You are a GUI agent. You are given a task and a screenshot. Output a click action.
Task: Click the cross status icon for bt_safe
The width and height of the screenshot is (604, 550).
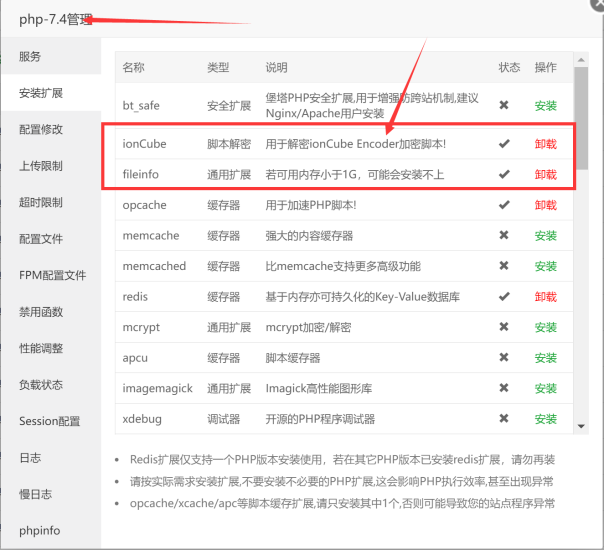[504, 105]
